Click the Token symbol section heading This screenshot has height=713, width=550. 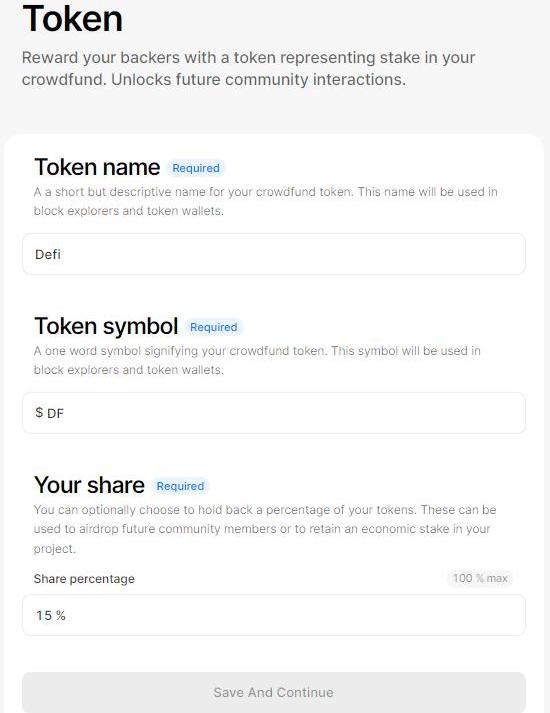(x=106, y=326)
